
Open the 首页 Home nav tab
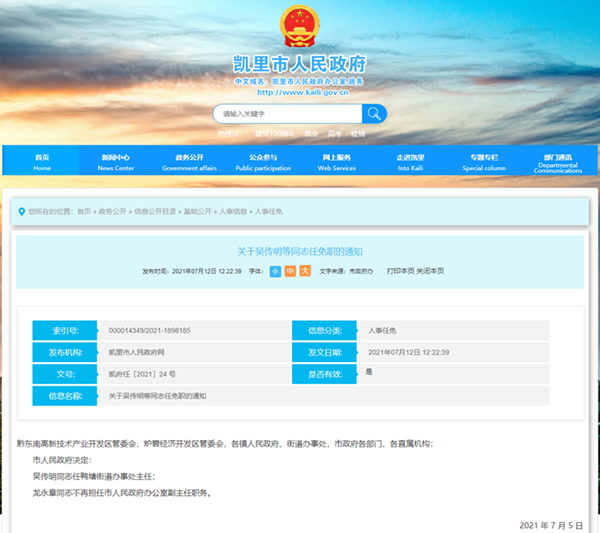pos(41,162)
